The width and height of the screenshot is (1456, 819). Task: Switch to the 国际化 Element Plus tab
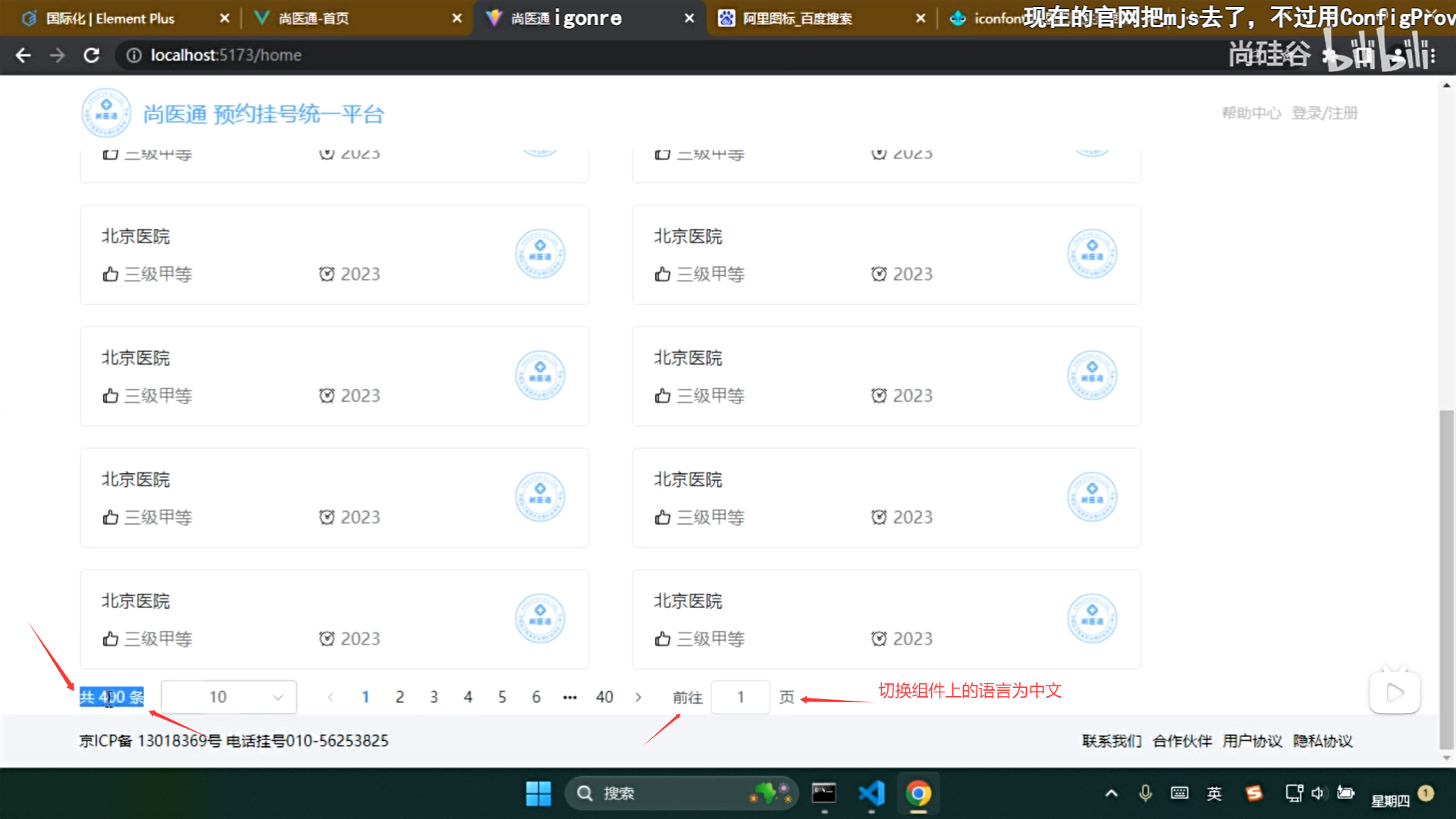112,17
